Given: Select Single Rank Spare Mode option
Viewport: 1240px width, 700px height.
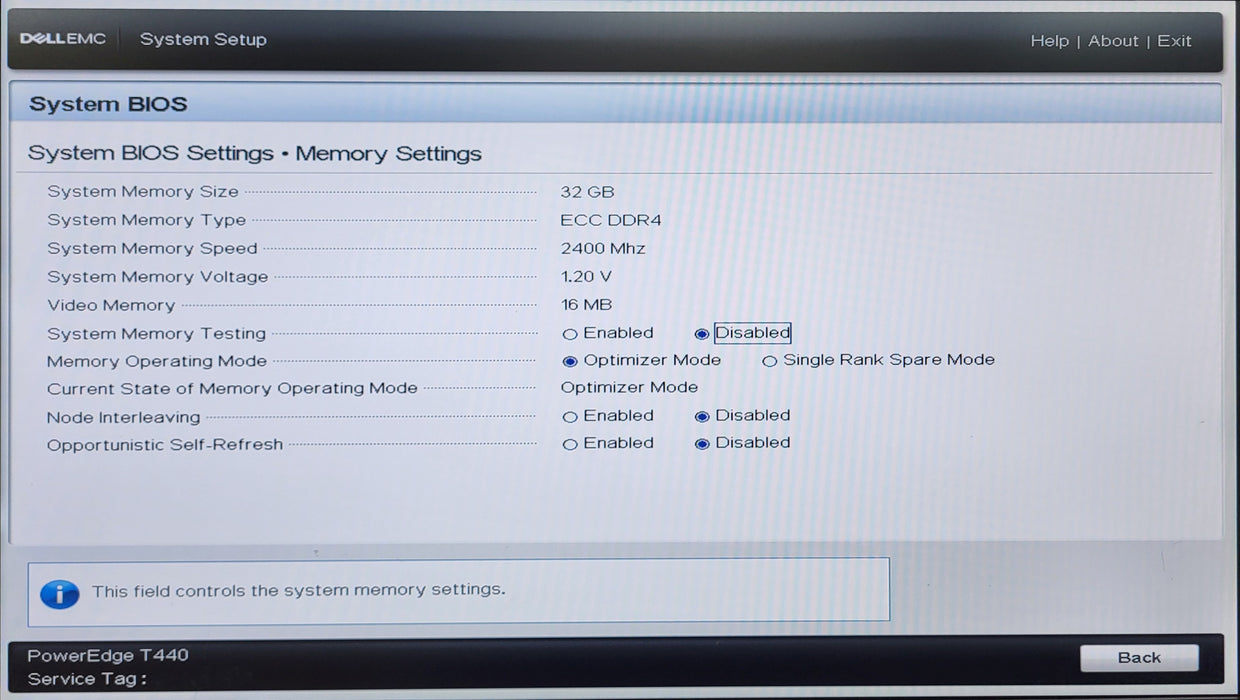Looking at the screenshot, I should [769, 361].
